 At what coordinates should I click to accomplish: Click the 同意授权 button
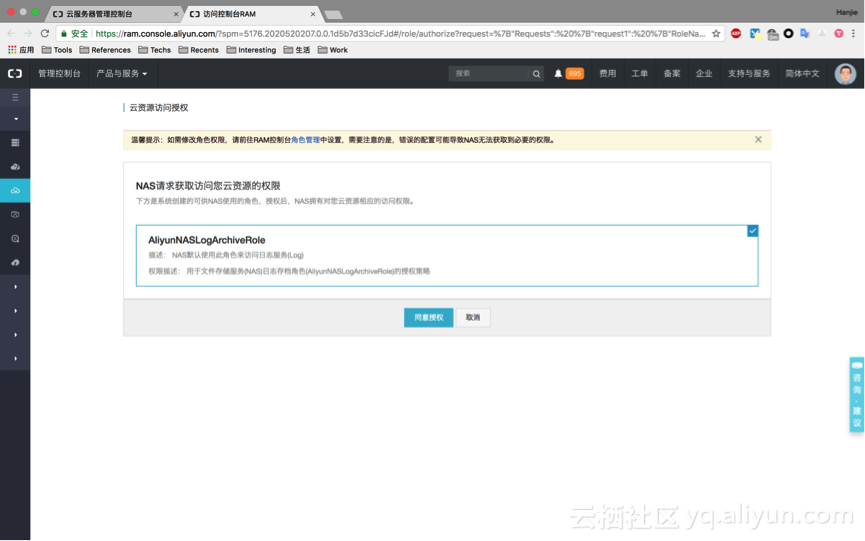tap(429, 318)
